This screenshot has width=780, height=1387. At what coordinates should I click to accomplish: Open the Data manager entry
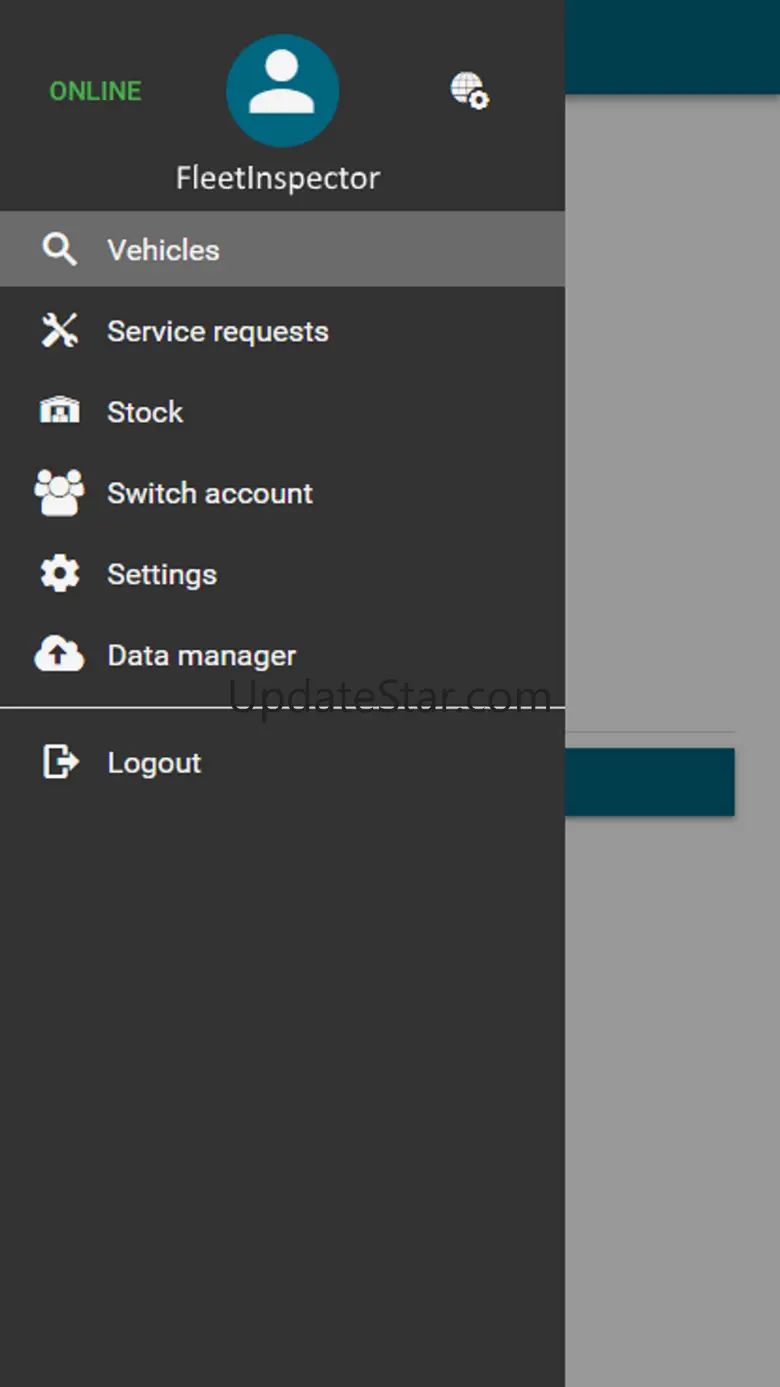(x=282, y=654)
